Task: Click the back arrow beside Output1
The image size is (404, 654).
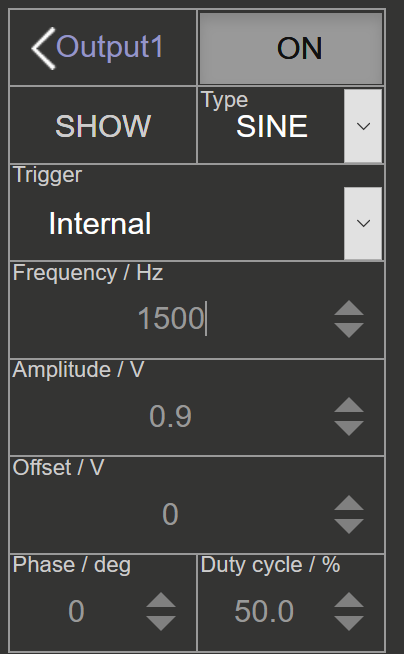Action: click(x=43, y=48)
